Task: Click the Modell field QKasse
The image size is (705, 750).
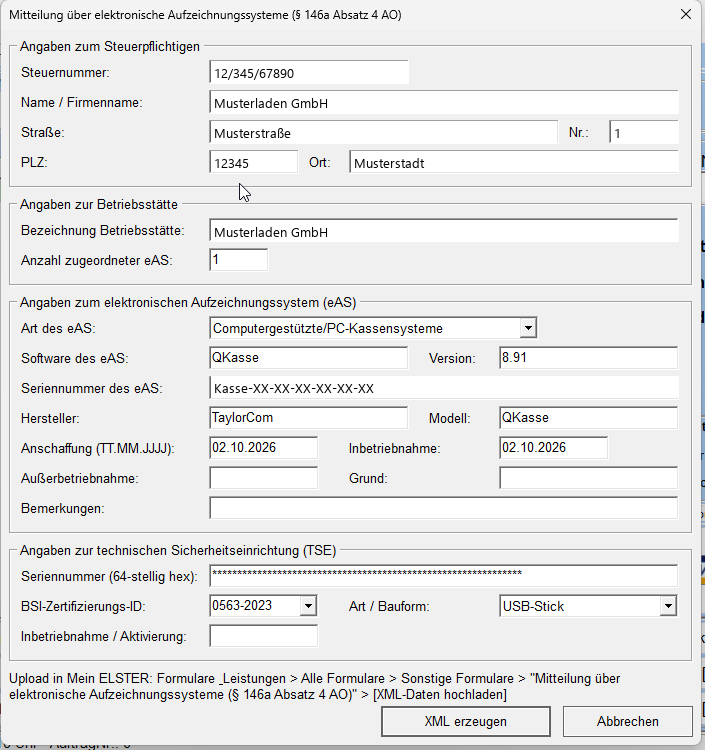Action: coord(588,418)
